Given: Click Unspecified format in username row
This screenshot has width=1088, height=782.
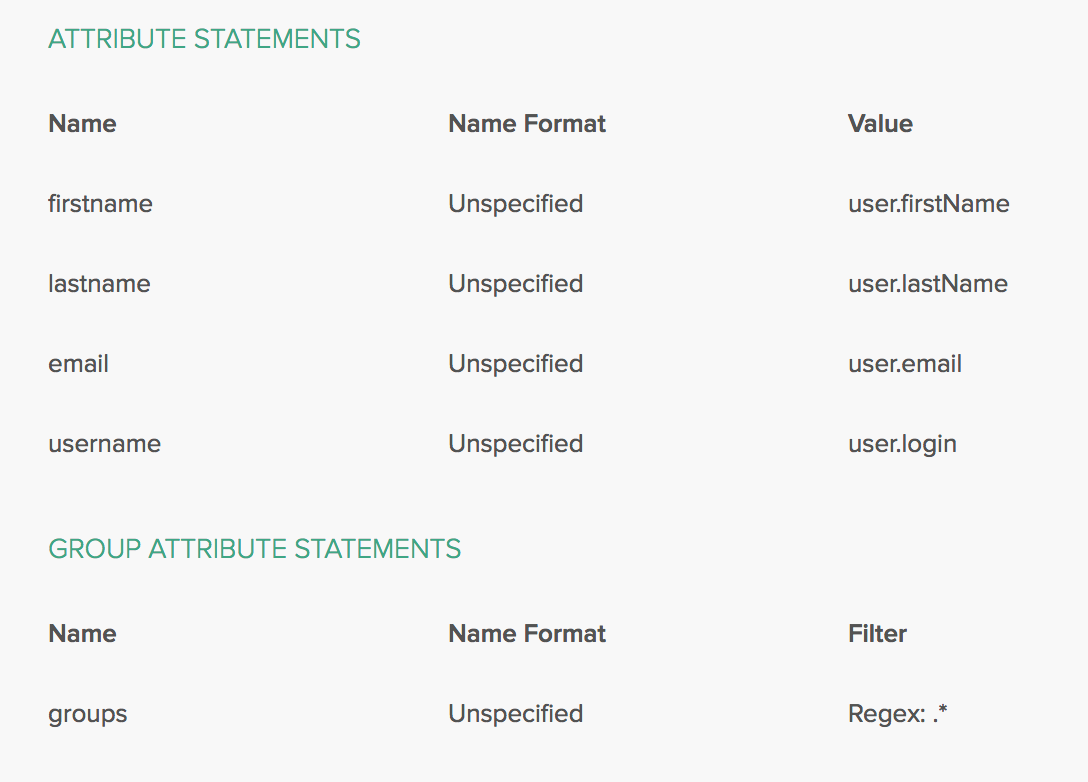Looking at the screenshot, I should tap(515, 444).
